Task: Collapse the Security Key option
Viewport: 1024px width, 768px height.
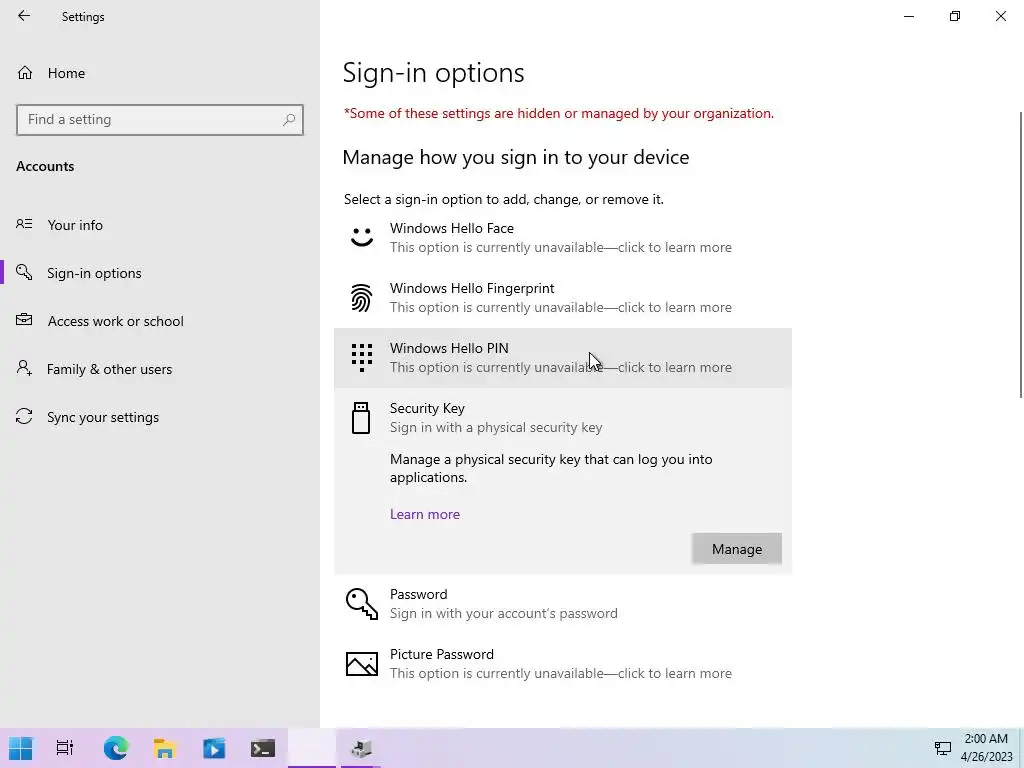Action: [x=563, y=418]
